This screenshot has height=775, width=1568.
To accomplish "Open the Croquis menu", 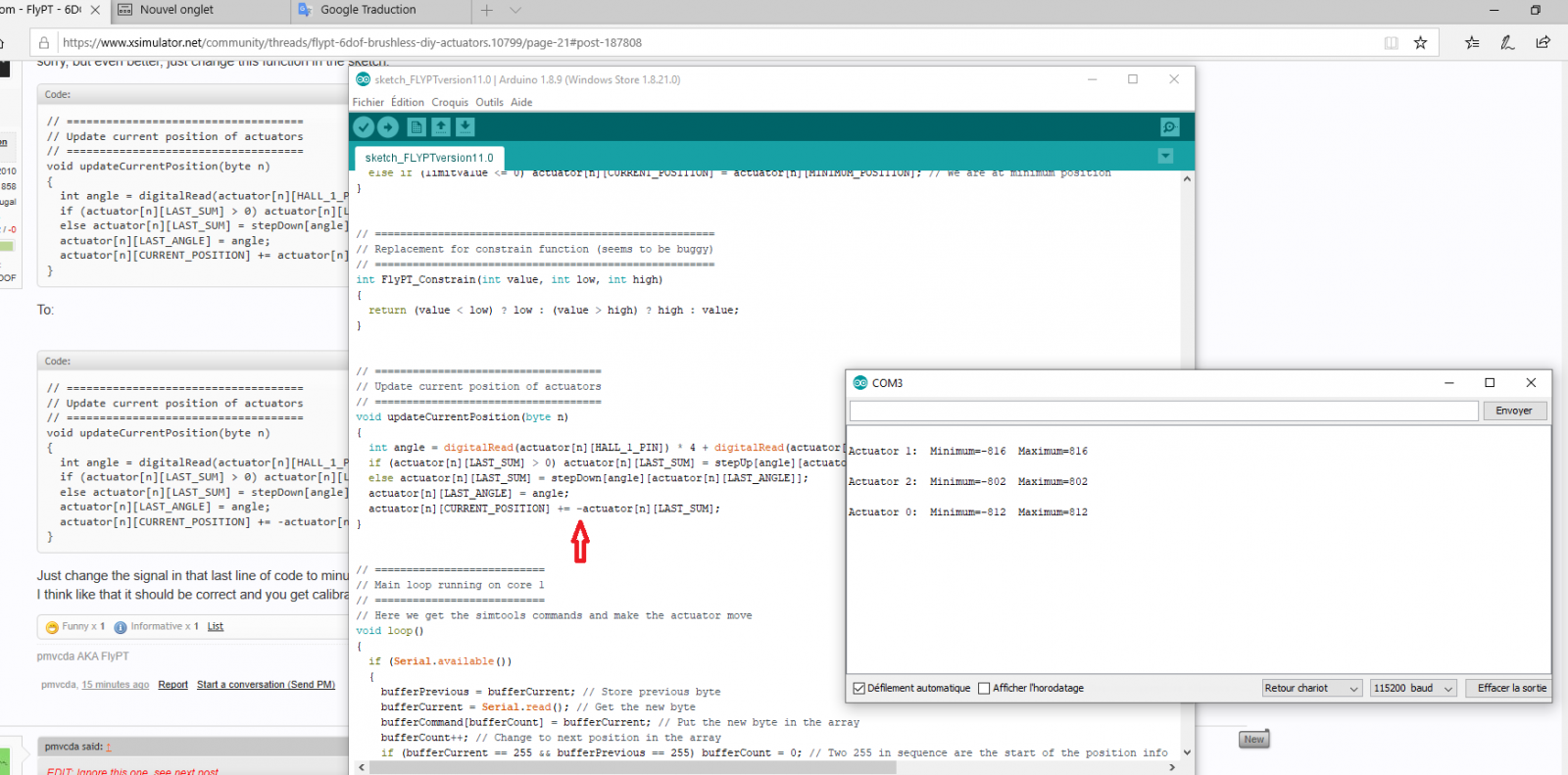I will click(x=450, y=103).
